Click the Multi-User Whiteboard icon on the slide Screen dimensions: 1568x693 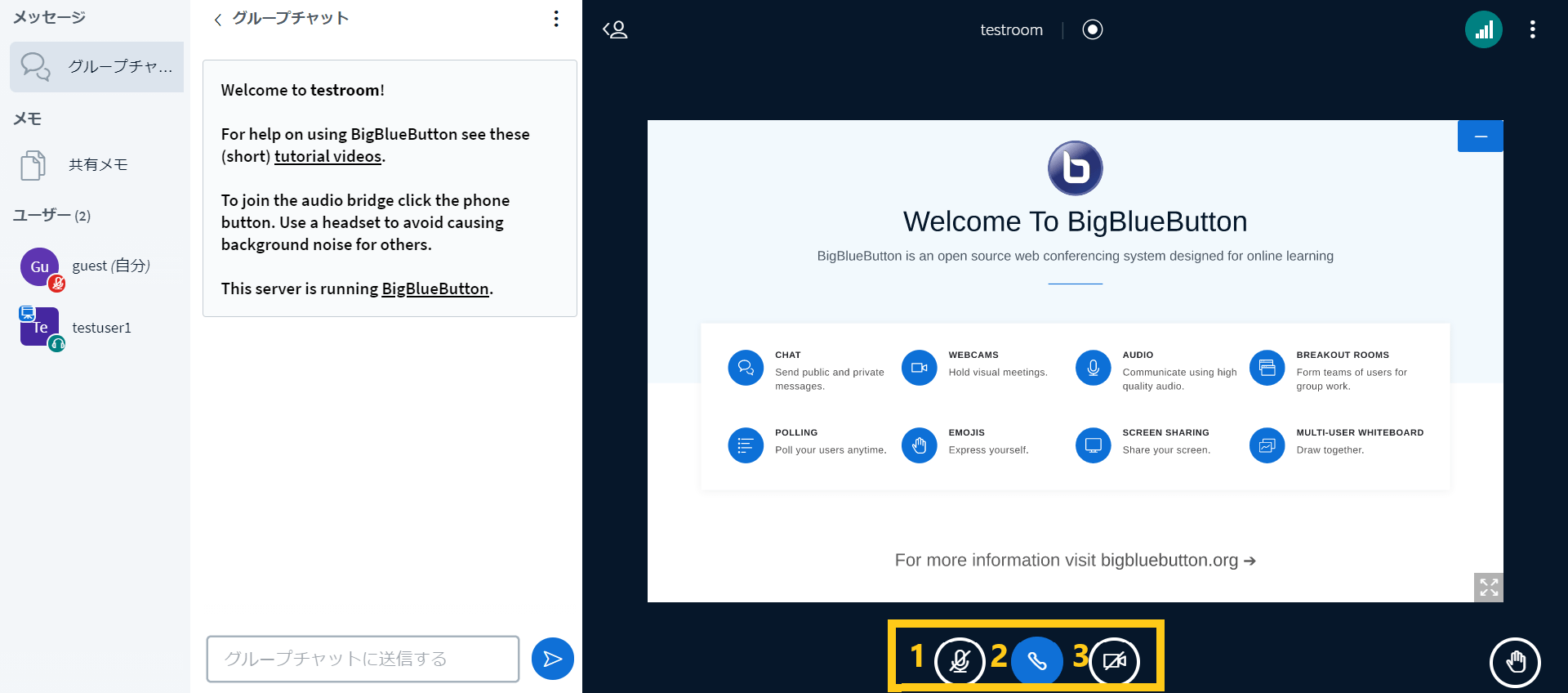[1267, 445]
